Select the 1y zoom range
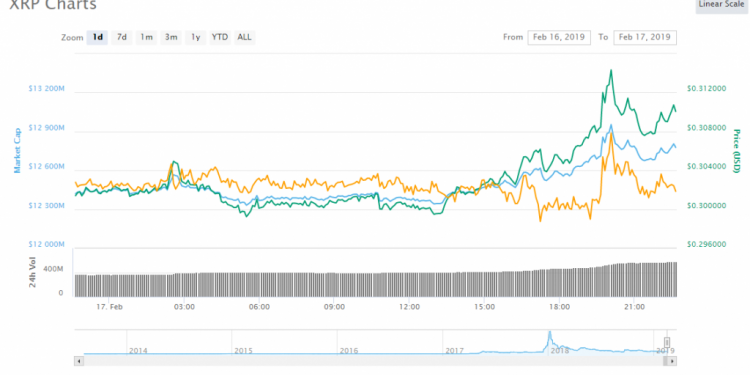Screen dimensions: 750x375 tap(196, 37)
